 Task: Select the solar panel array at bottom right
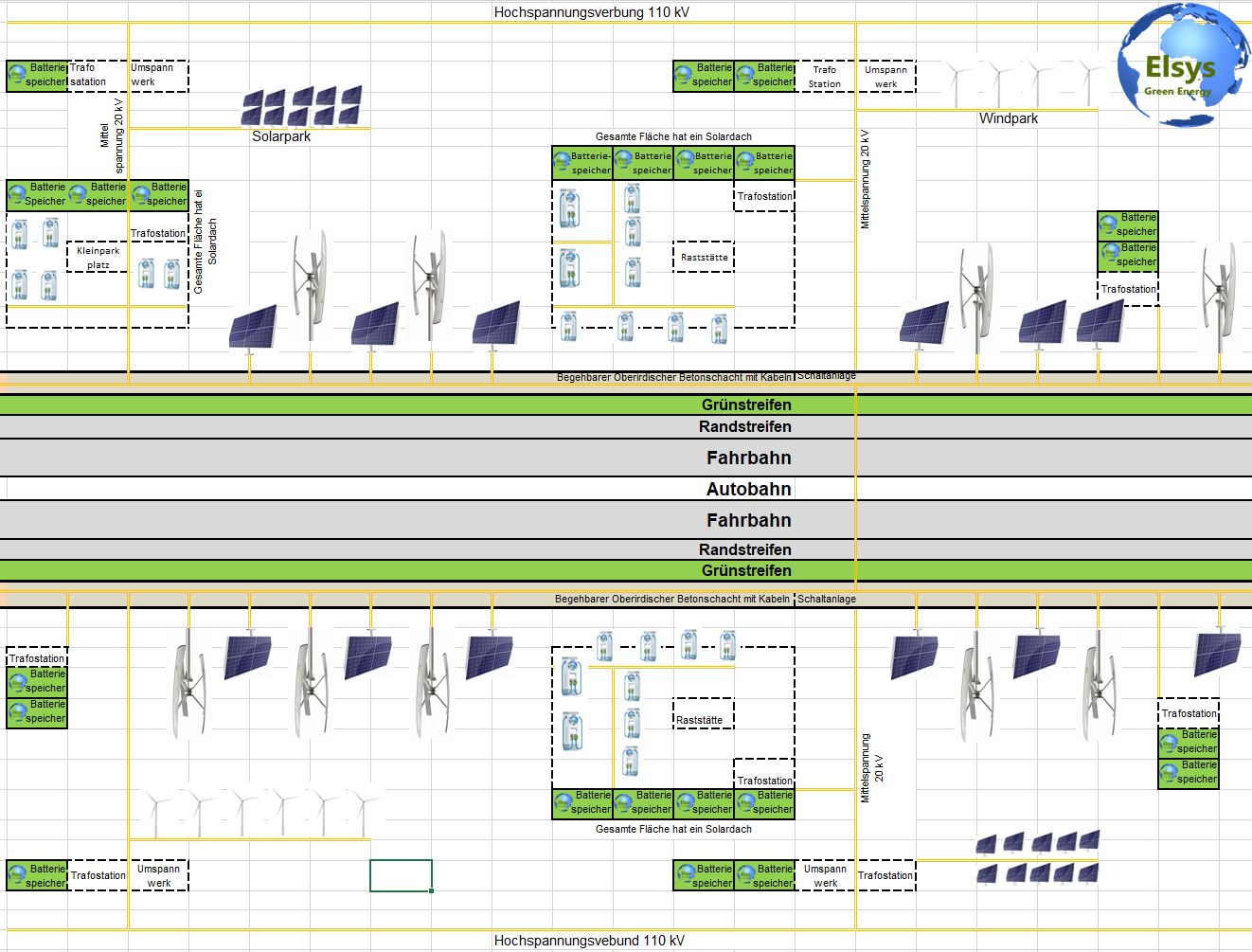(1038, 857)
